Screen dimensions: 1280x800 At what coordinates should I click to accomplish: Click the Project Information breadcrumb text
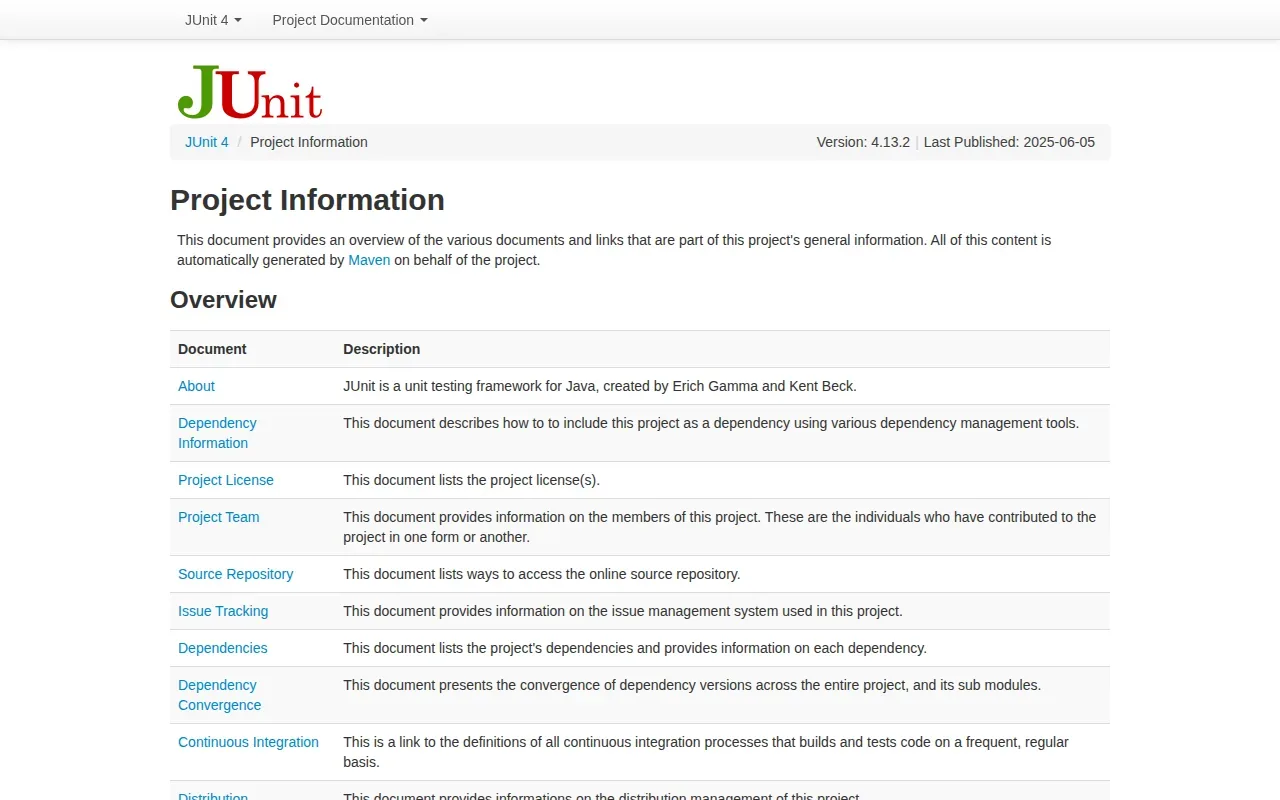309,142
